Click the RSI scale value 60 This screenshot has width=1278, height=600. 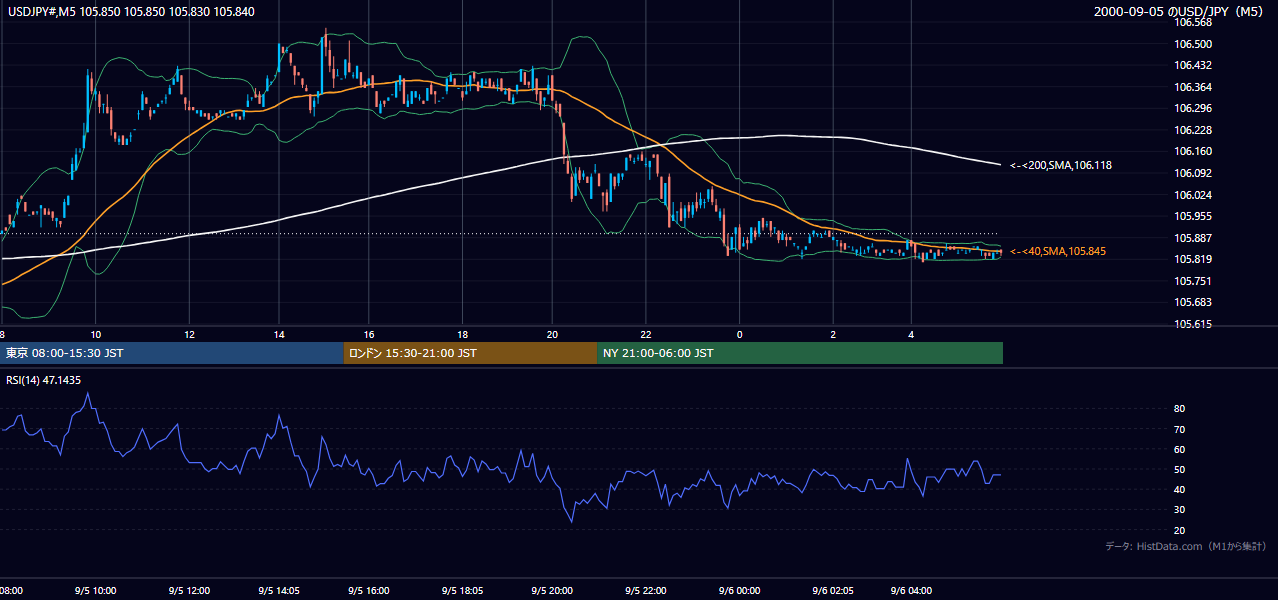pos(1180,449)
